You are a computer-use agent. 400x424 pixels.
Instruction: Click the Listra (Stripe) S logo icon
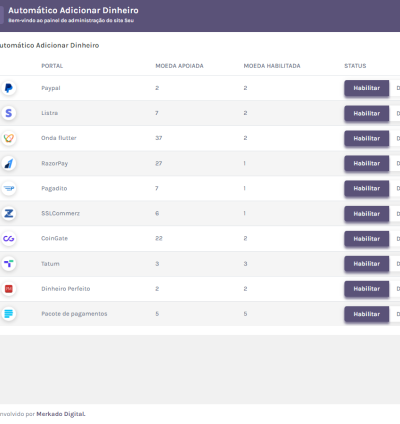(9, 113)
